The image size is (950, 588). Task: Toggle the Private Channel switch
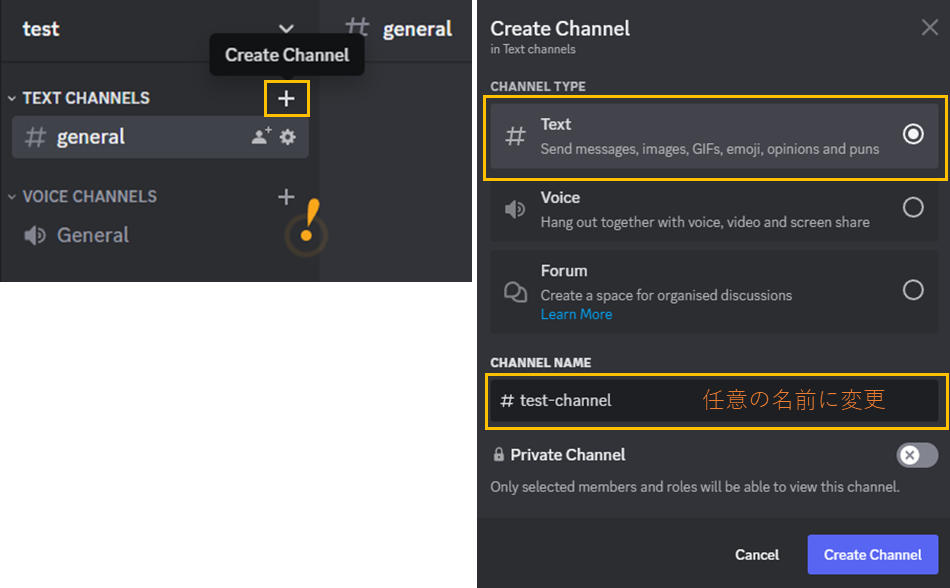click(x=917, y=455)
